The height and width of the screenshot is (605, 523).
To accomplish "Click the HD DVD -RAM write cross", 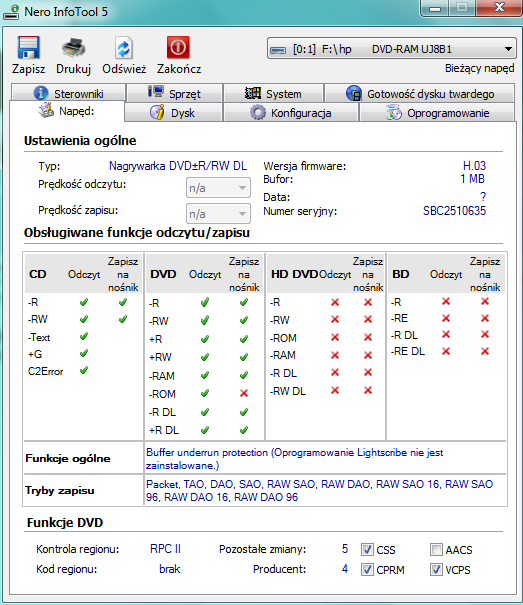I will [368, 355].
